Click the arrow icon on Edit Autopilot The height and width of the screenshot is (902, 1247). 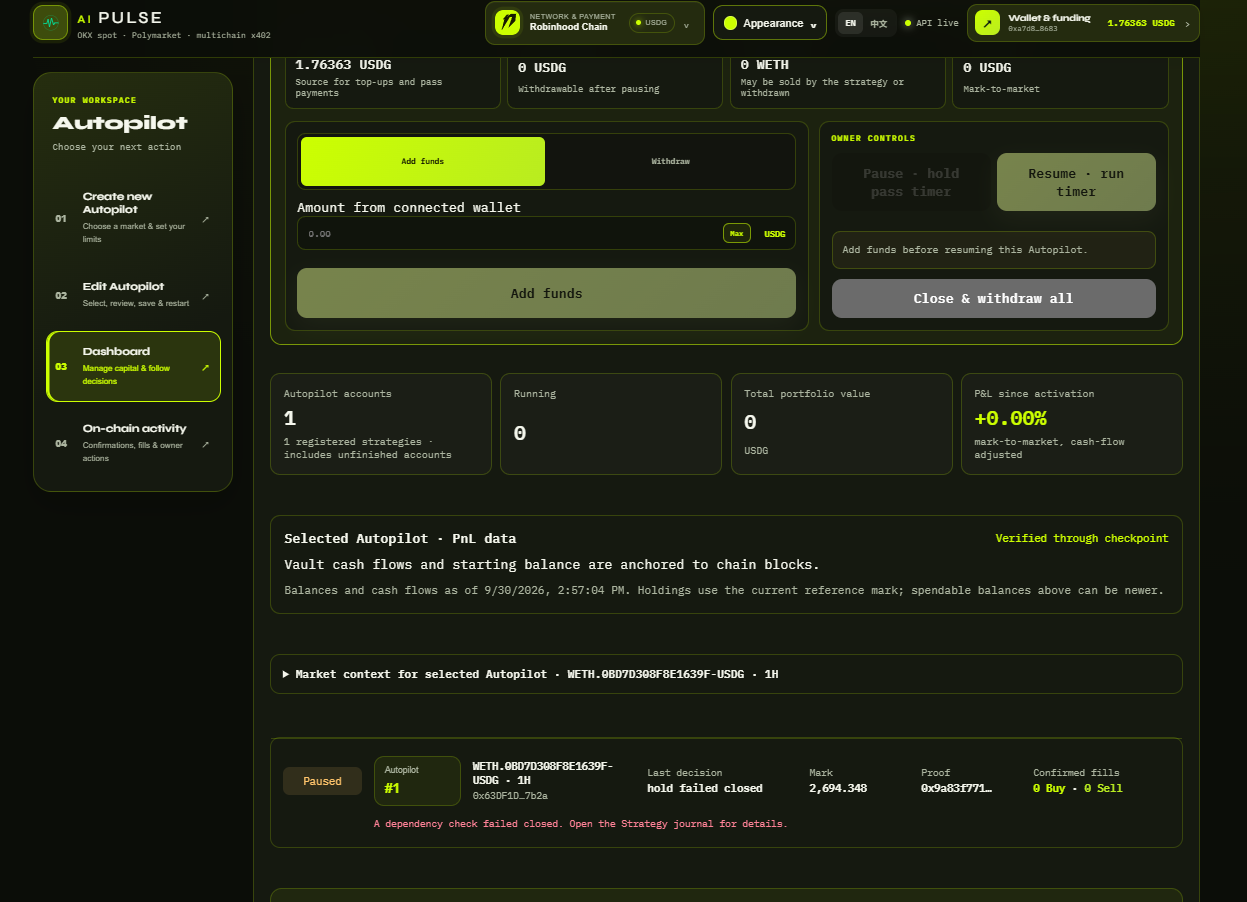pyautogui.click(x=205, y=296)
